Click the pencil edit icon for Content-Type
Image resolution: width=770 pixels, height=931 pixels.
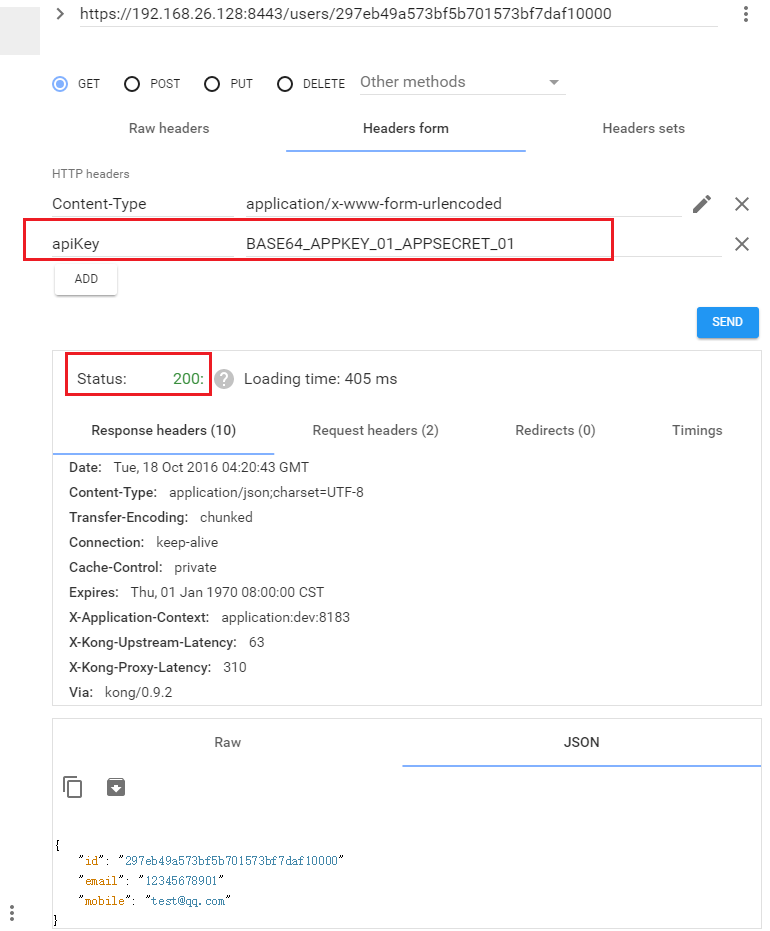[702, 204]
